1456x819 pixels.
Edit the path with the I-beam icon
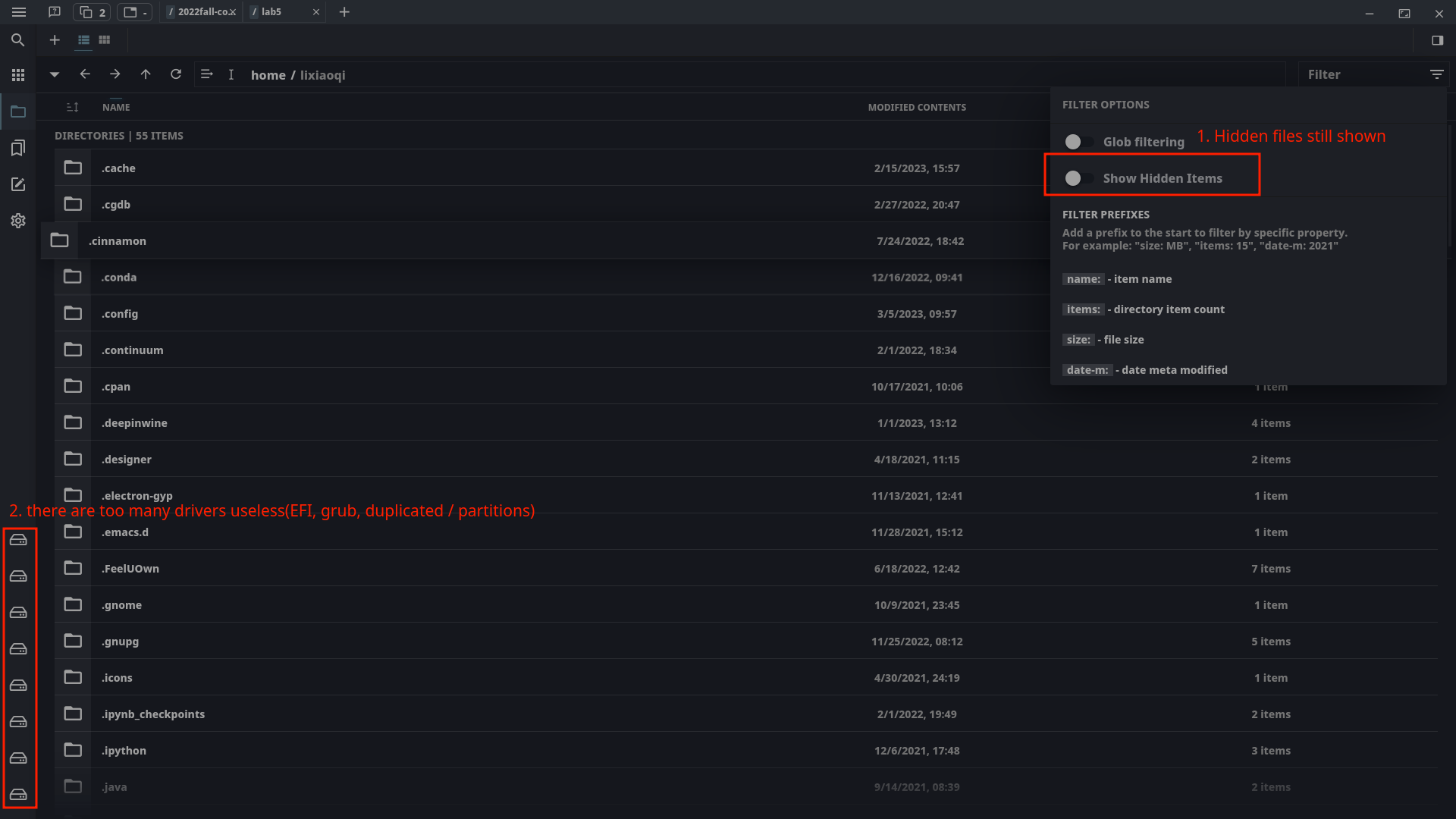pos(231,74)
